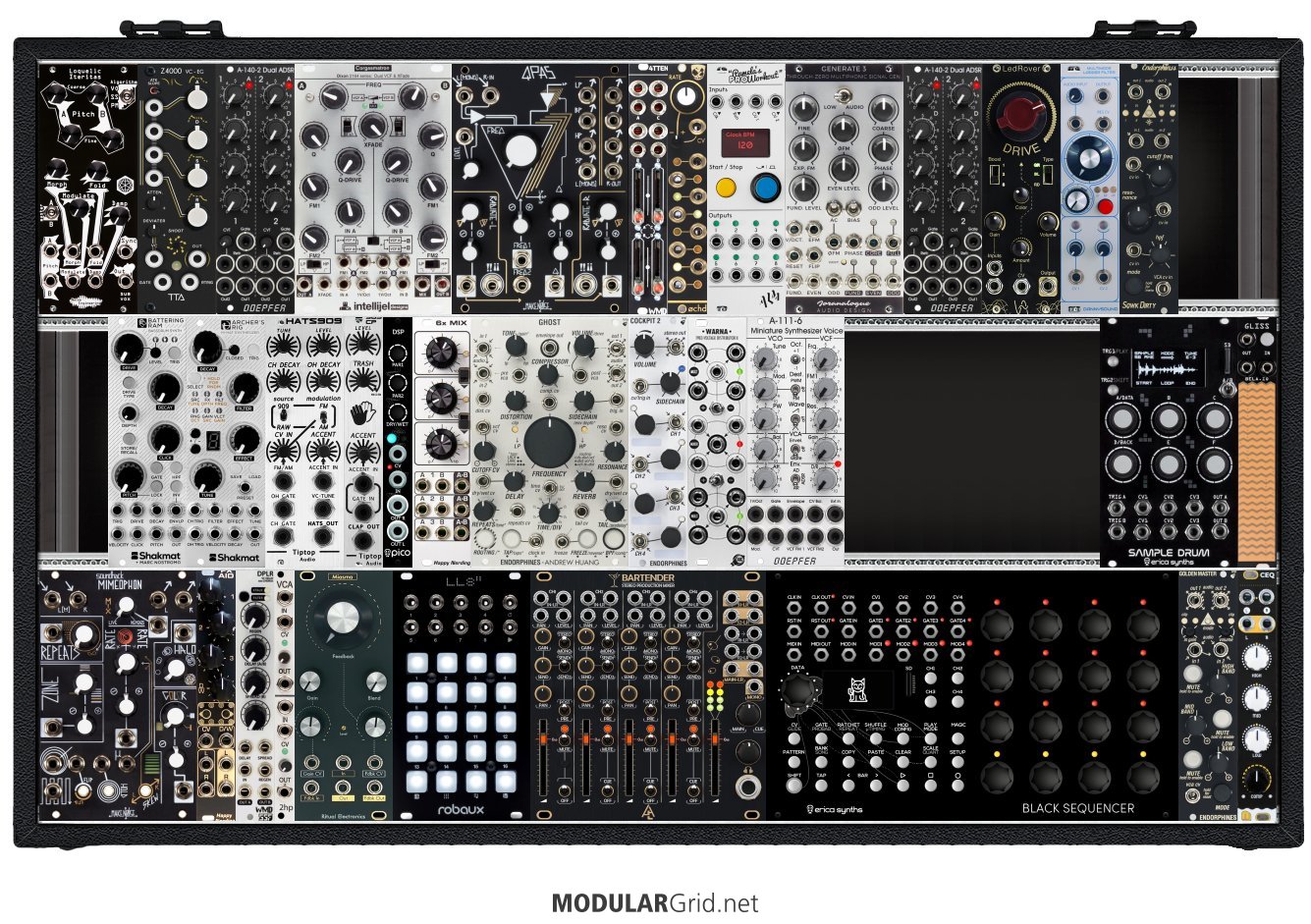Toggle the Boost switch on LedRover

point(995,174)
